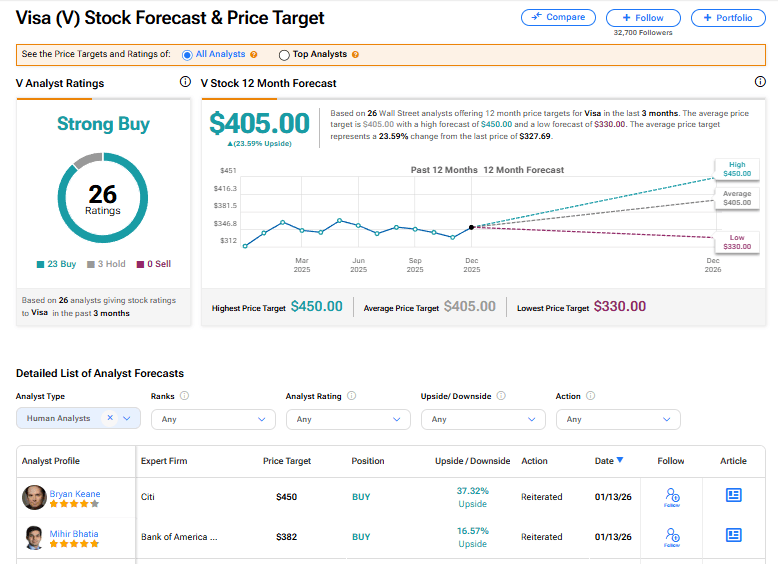The width and height of the screenshot is (778, 564).
Task: Open the Analyst Rating dropdown
Action: coord(348,419)
